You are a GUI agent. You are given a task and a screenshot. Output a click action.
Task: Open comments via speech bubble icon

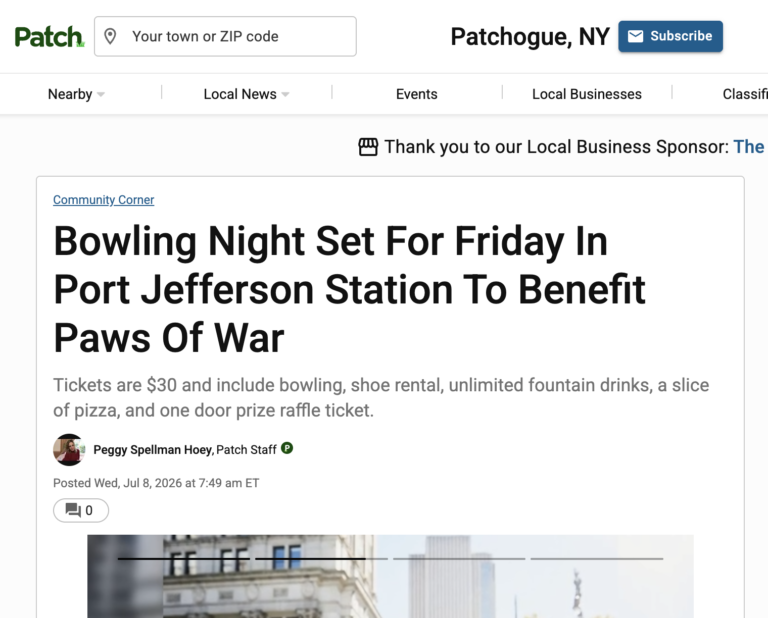click(73, 510)
